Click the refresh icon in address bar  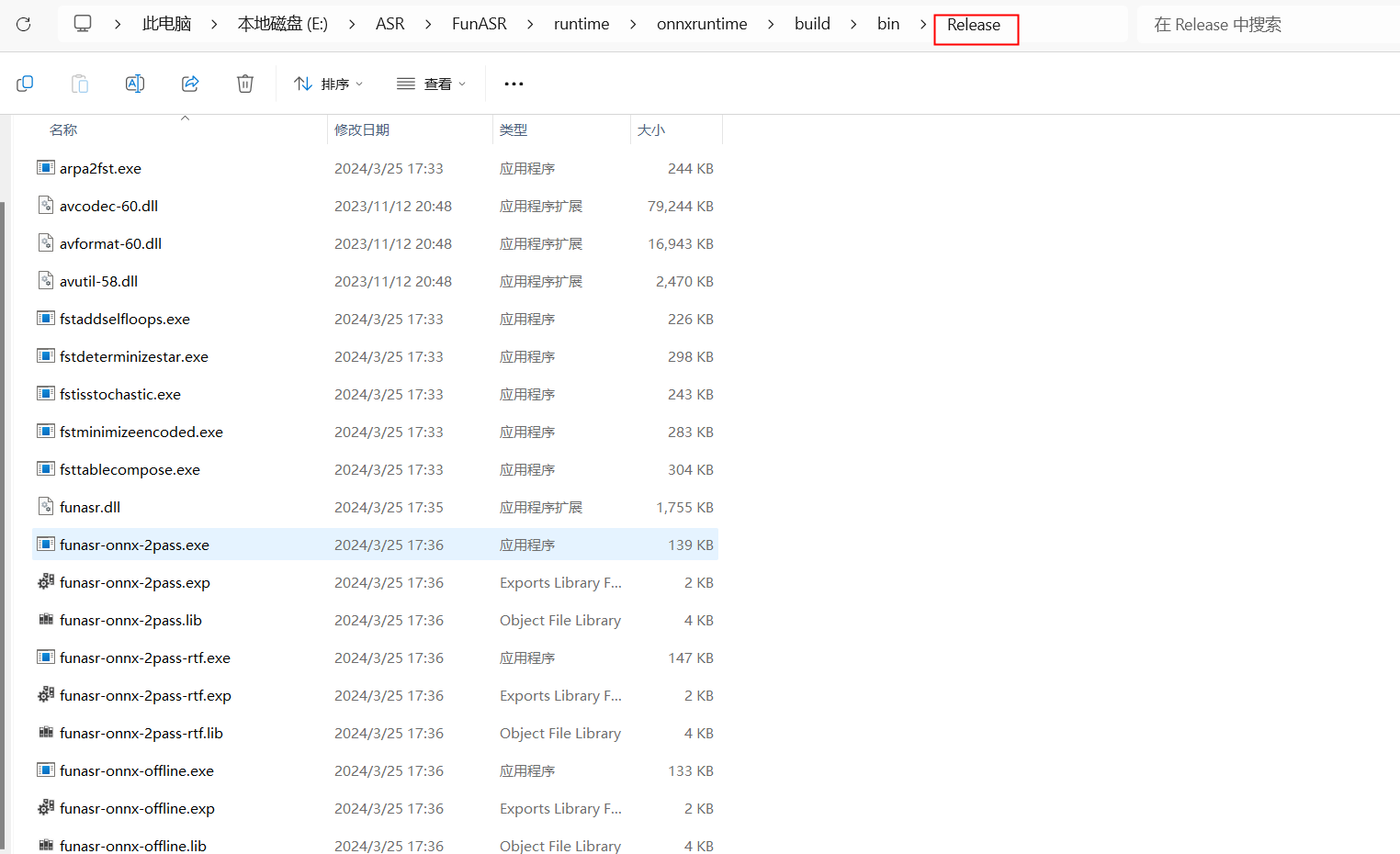click(24, 25)
